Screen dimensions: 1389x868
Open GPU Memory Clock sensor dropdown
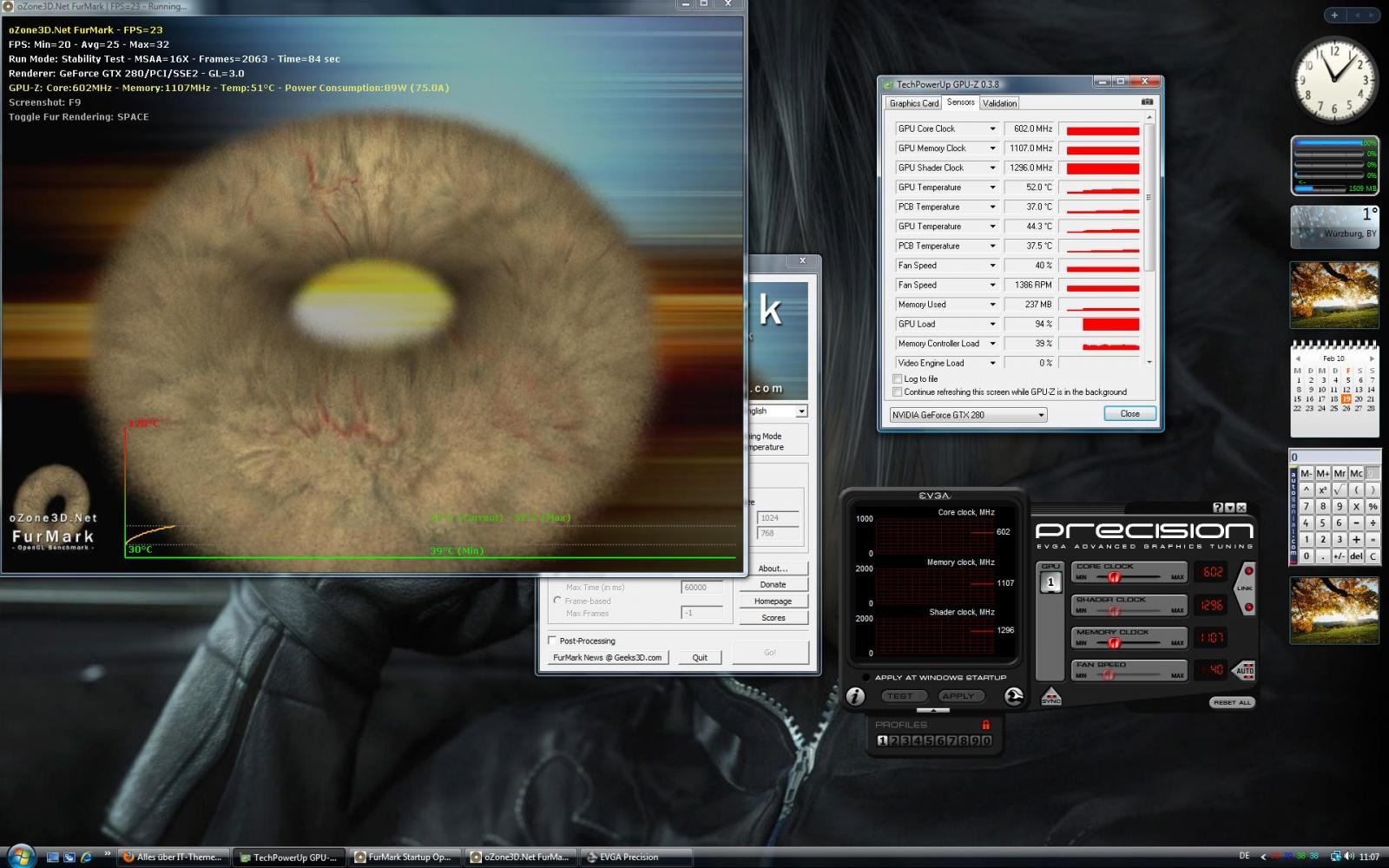pyautogui.click(x=993, y=148)
